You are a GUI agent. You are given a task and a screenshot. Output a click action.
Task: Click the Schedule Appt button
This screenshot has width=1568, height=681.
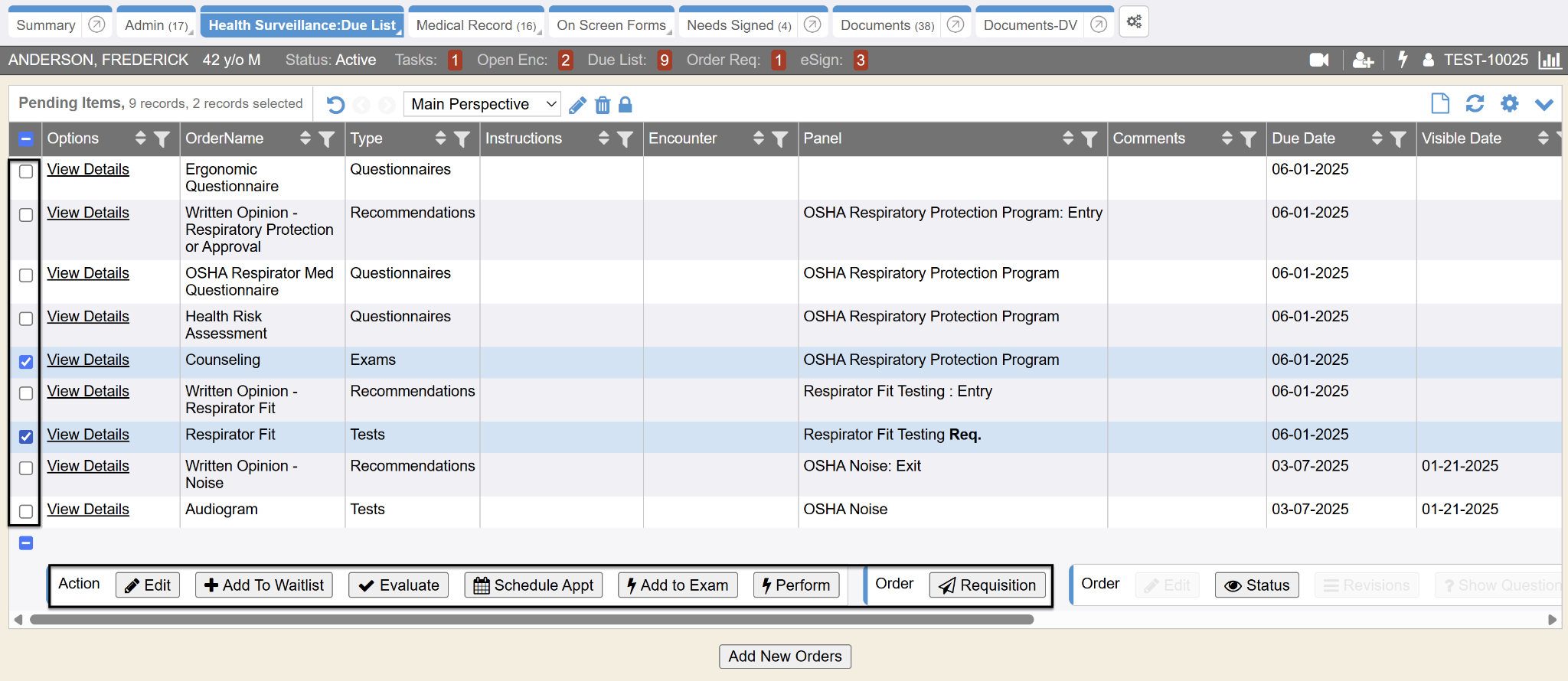click(534, 585)
